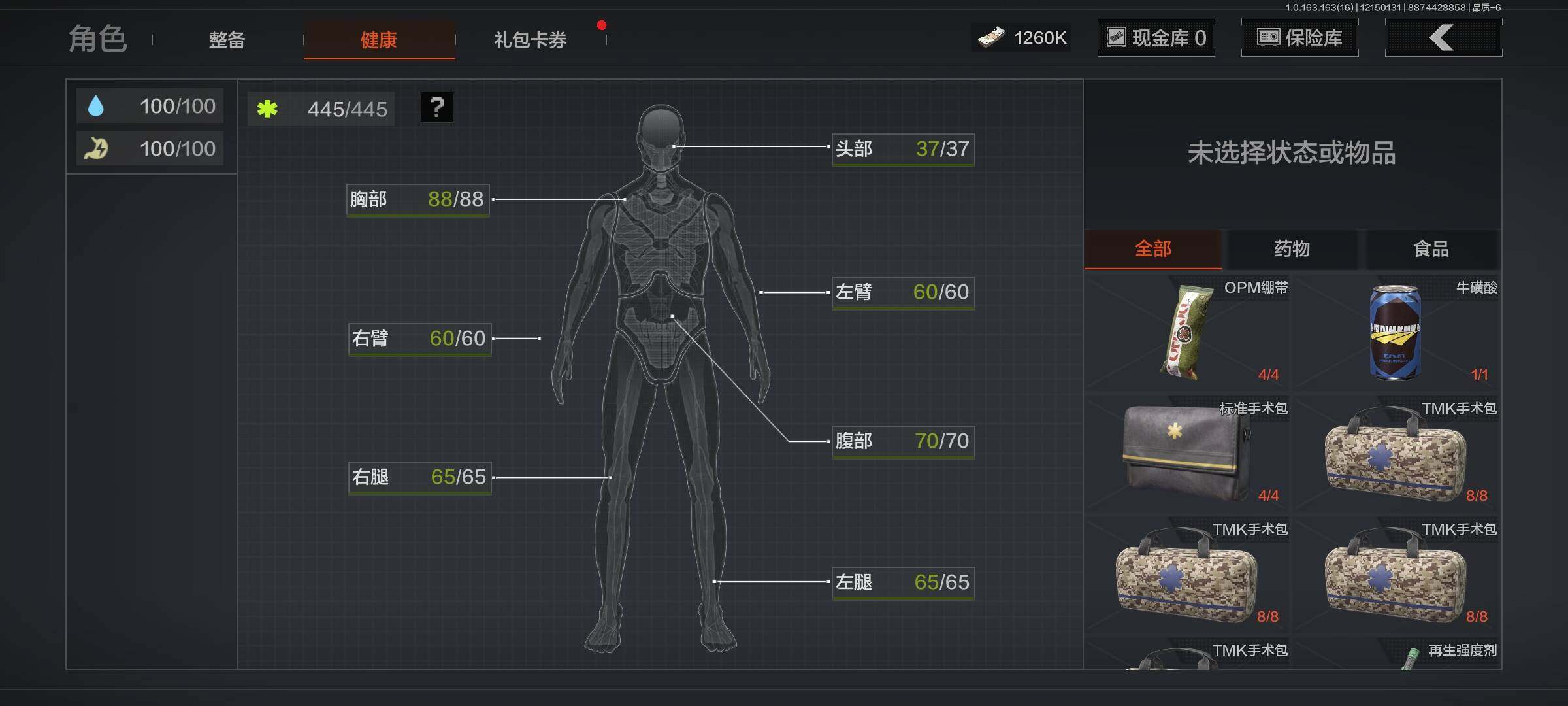1568x706 pixels.
Task: Show 全部 all items filter
Action: 1152,249
